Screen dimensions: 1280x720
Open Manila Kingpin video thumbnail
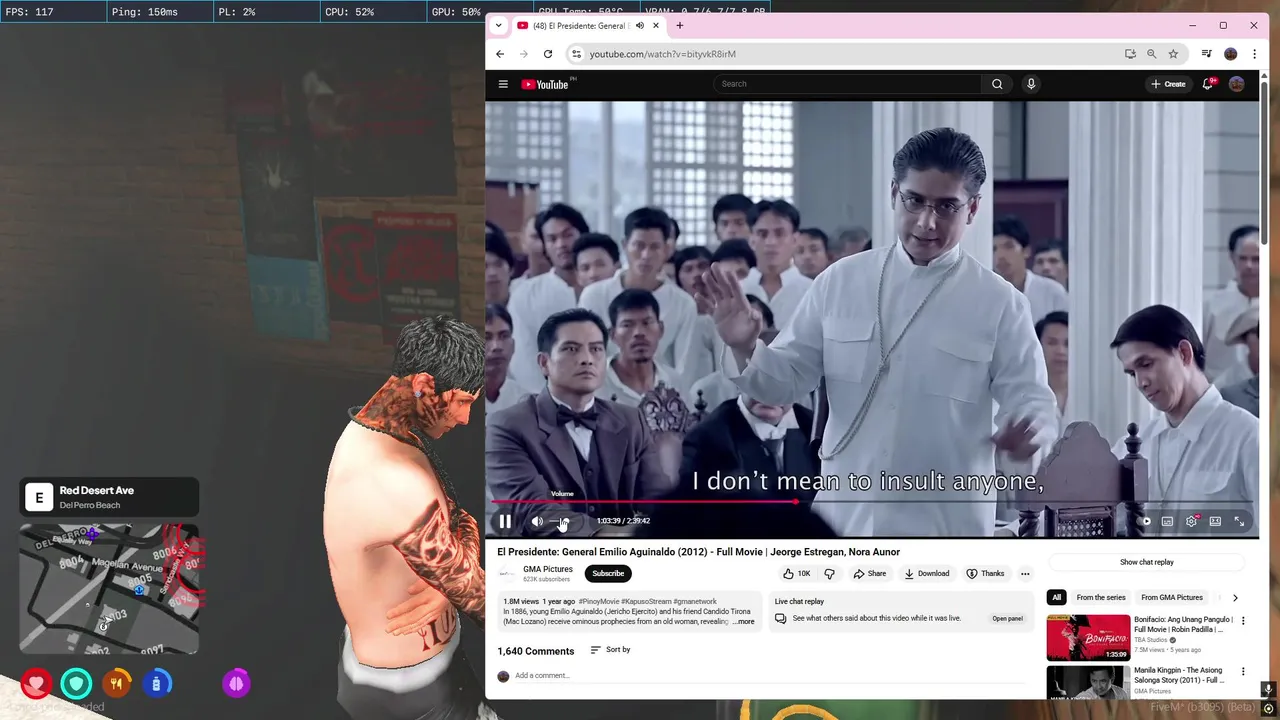[x=1088, y=683]
